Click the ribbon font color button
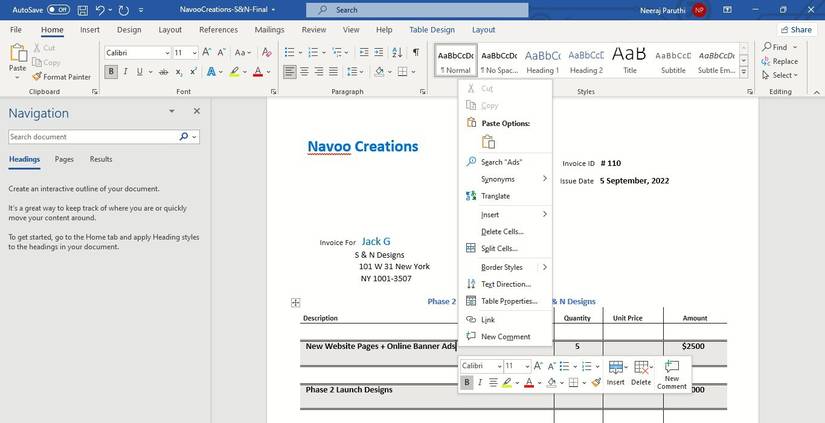Viewport: 825px width, 423px height. (x=258, y=72)
